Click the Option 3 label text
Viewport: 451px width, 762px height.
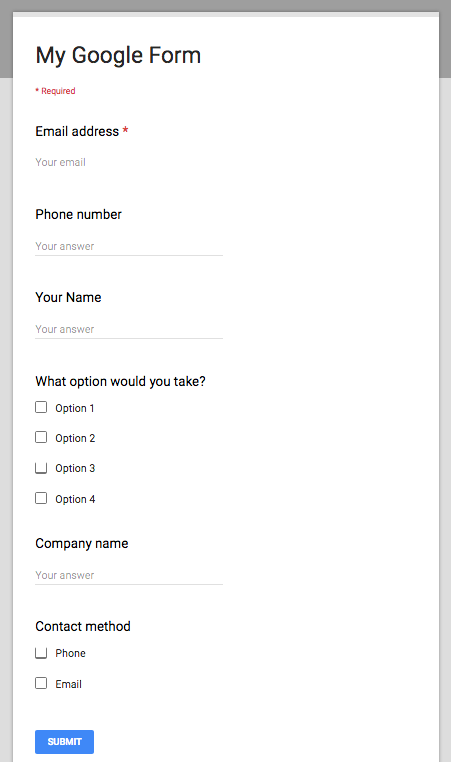[x=75, y=468]
